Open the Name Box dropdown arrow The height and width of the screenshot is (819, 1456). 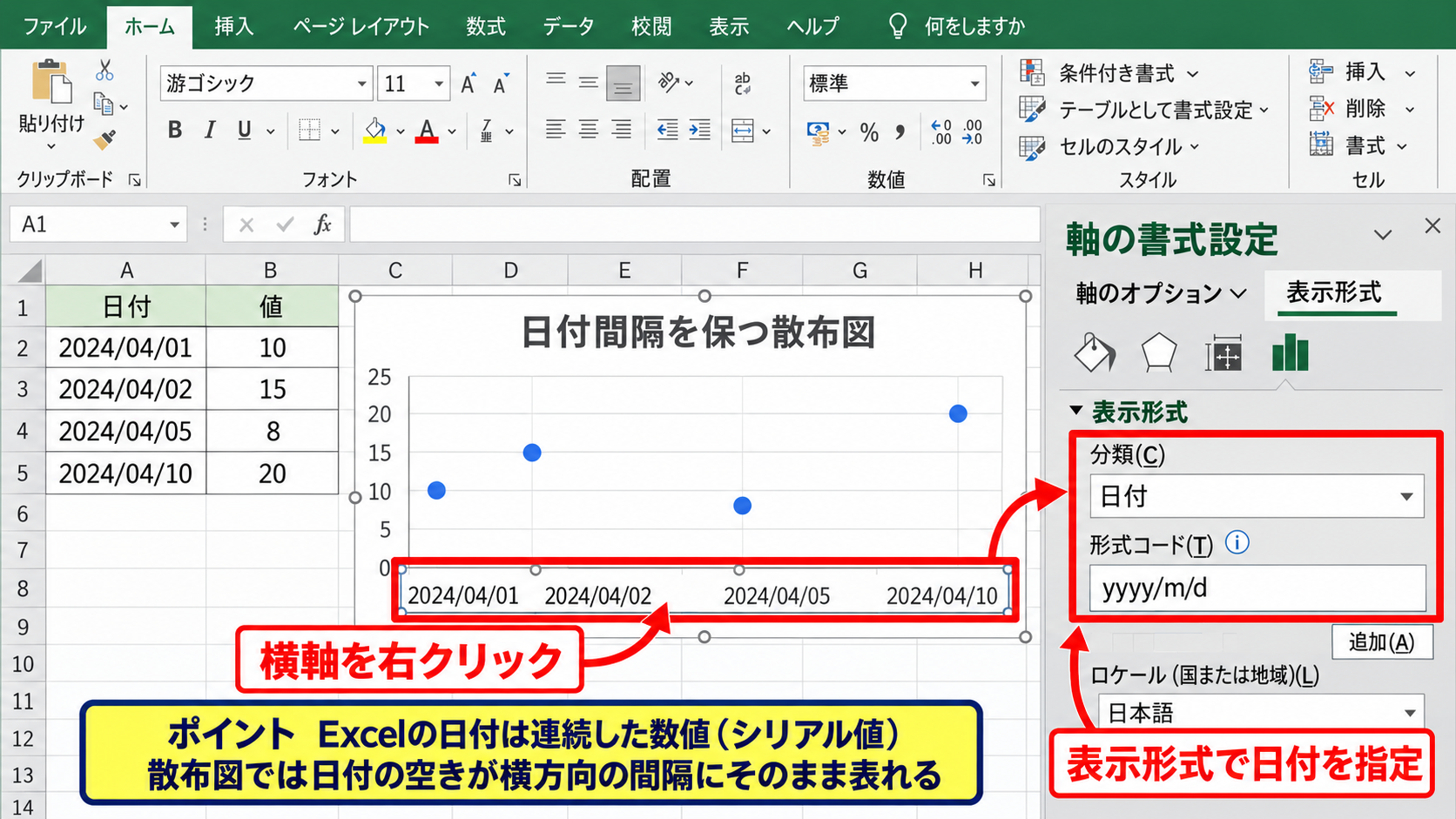174,225
